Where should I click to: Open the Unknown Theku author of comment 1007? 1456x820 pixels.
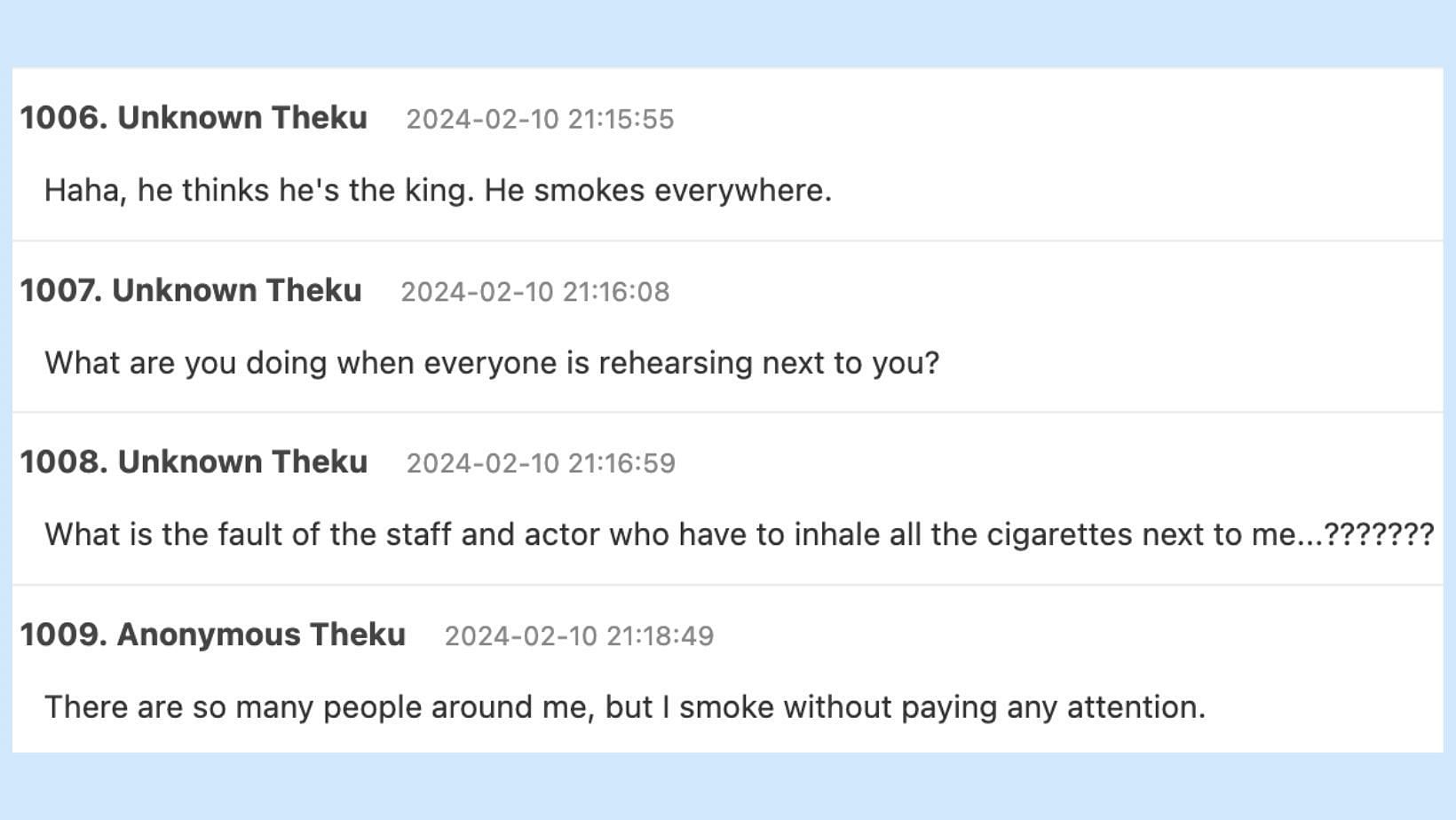(x=237, y=291)
